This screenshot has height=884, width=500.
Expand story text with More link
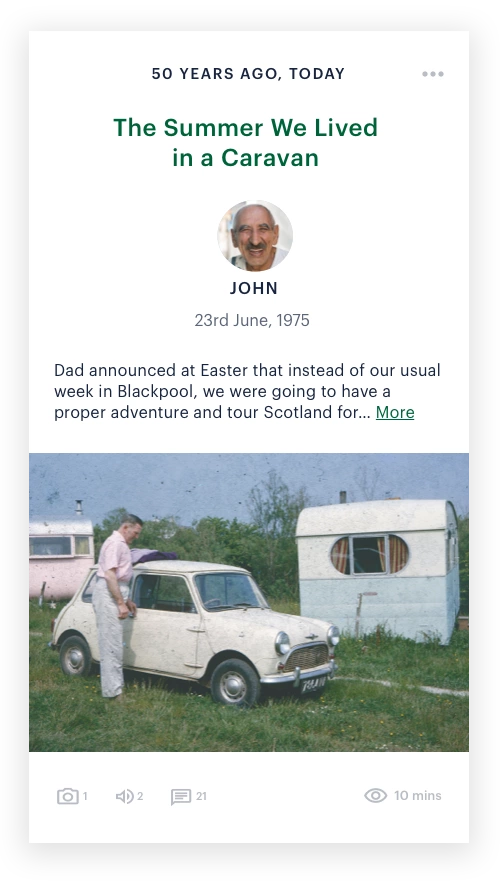395,412
